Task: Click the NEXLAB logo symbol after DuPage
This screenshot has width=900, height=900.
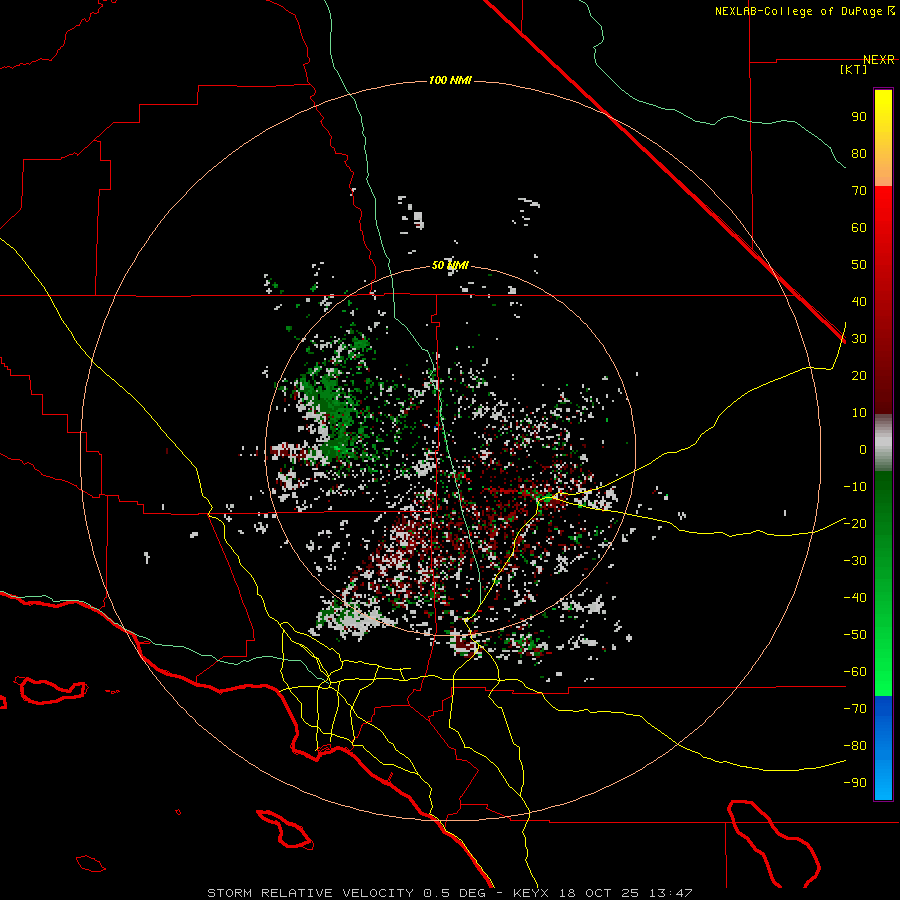Action: tap(891, 11)
